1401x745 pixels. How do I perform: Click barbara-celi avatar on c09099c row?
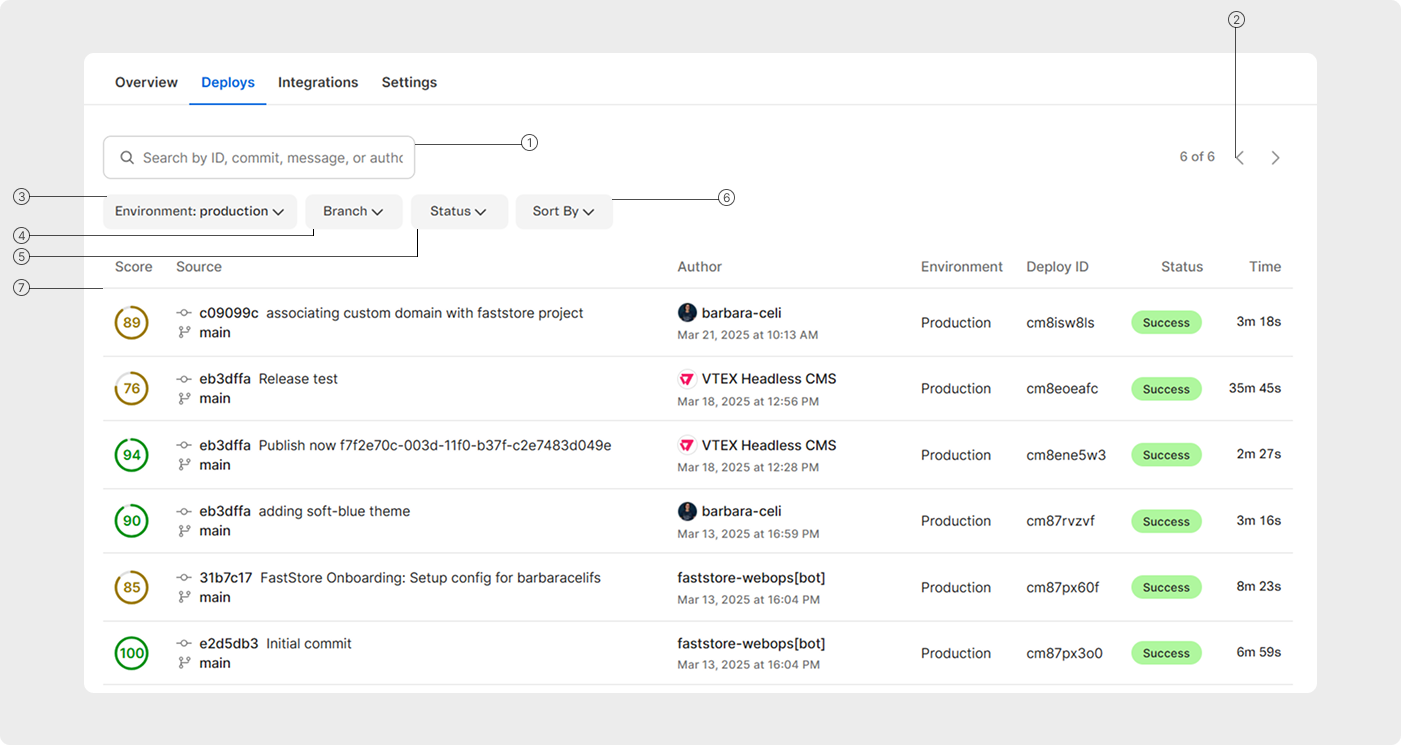pyautogui.click(x=687, y=313)
